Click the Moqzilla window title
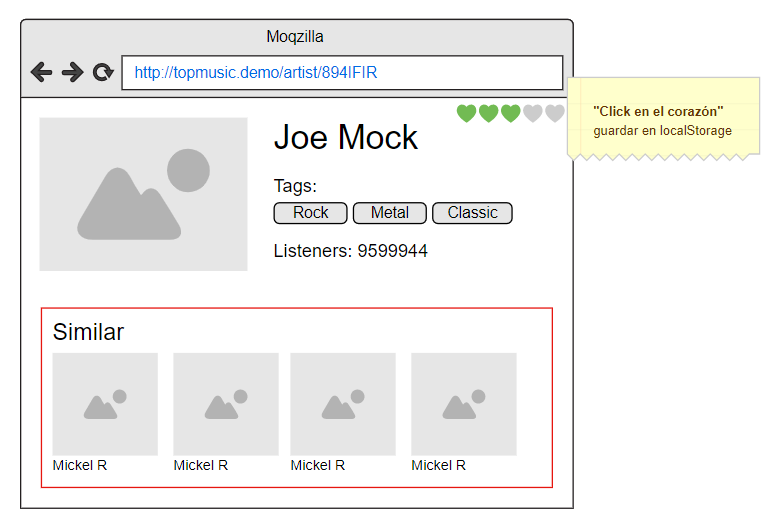 (295, 37)
